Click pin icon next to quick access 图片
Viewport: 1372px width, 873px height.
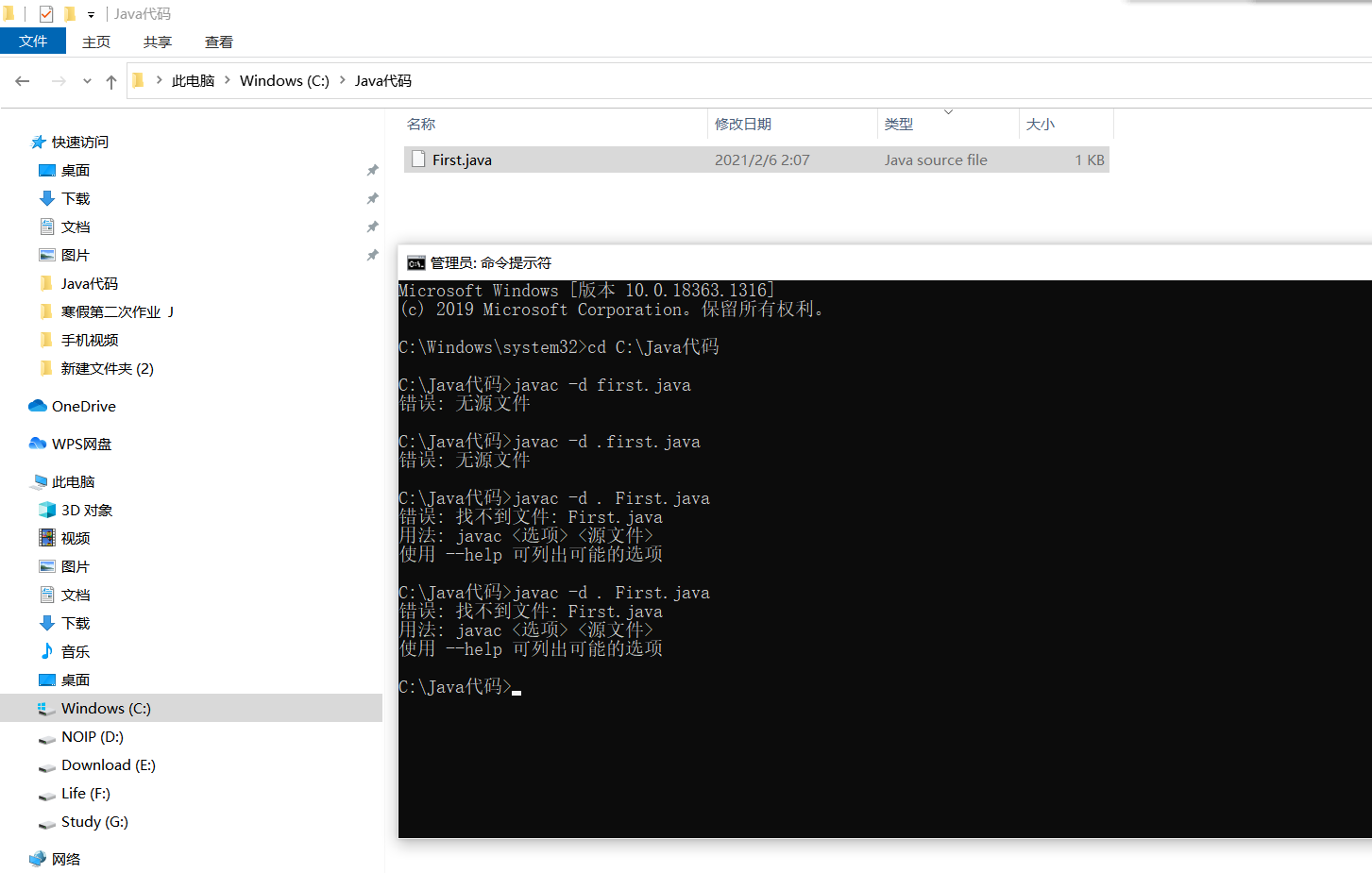click(372, 255)
